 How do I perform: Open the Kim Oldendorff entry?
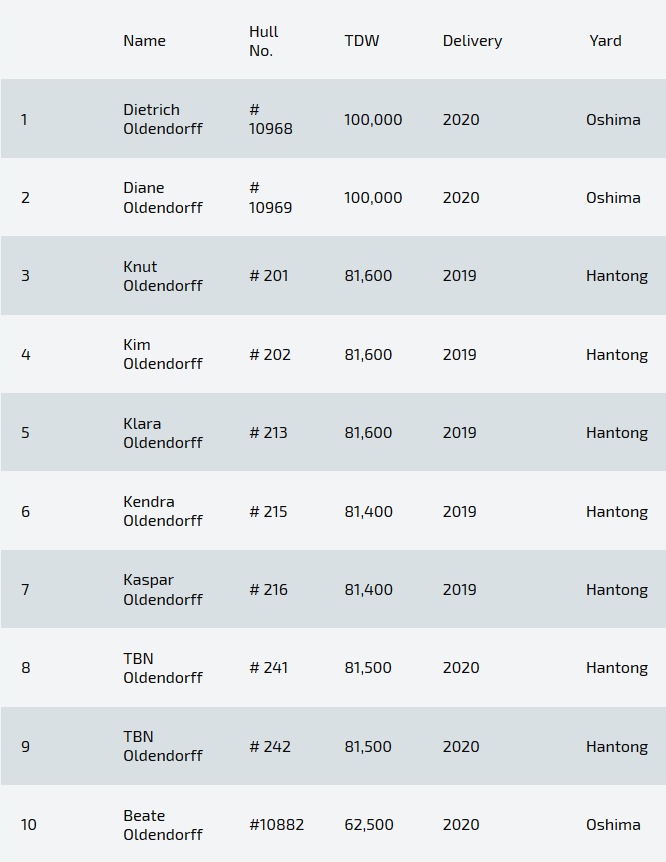pos(162,354)
